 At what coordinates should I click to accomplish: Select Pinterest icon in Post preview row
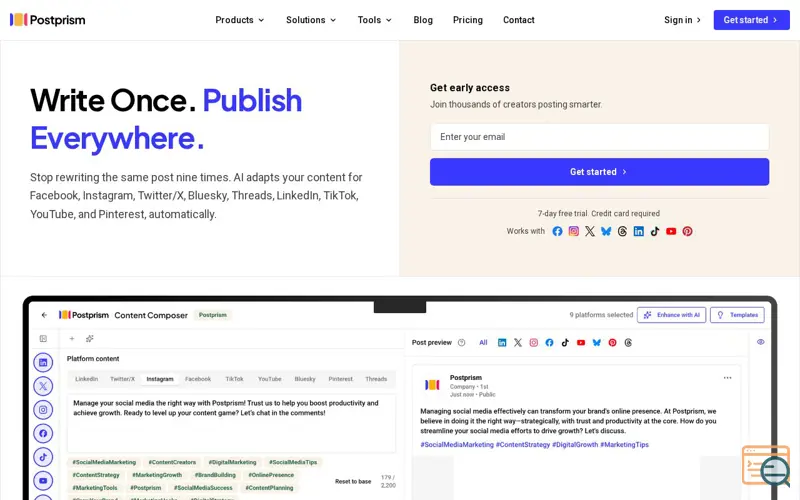pyautogui.click(x=613, y=343)
